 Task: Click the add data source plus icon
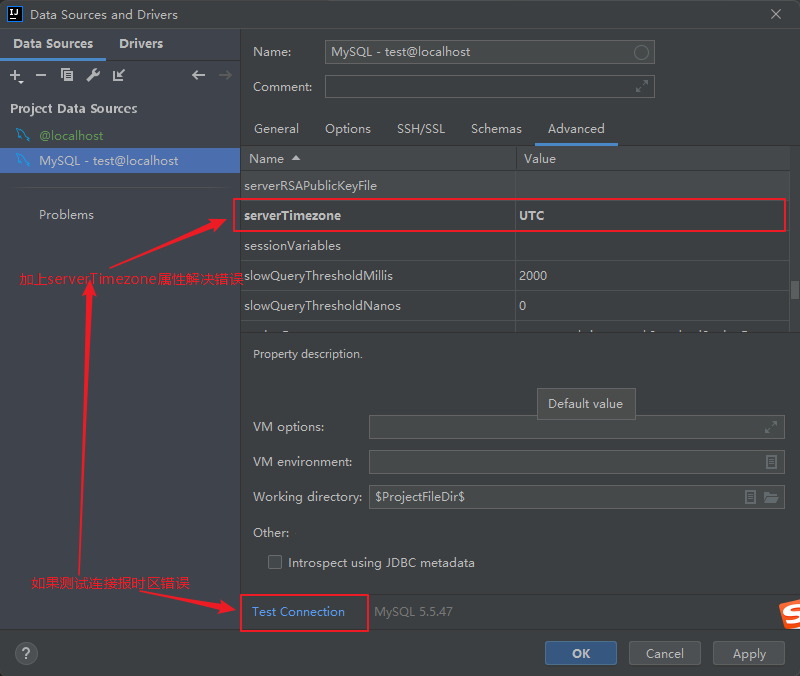click(16, 76)
